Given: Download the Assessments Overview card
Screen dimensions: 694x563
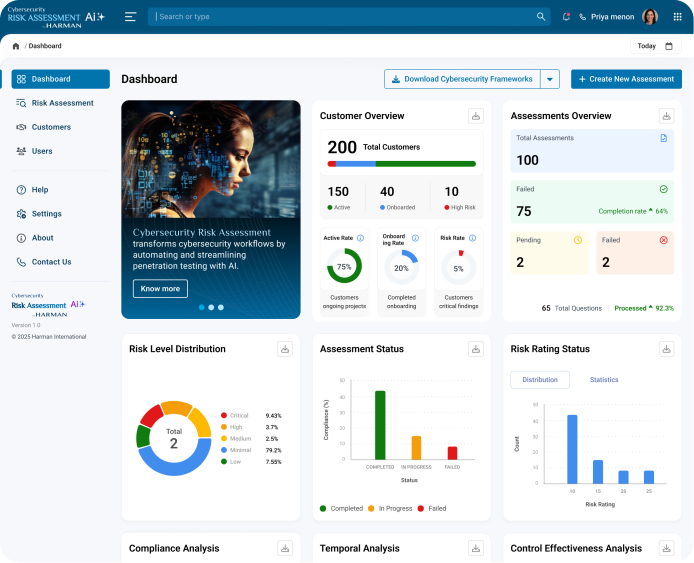Looking at the screenshot, I should tap(667, 116).
